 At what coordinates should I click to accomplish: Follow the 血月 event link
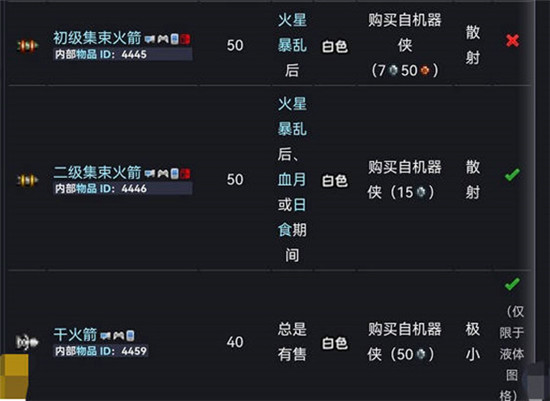(x=292, y=180)
